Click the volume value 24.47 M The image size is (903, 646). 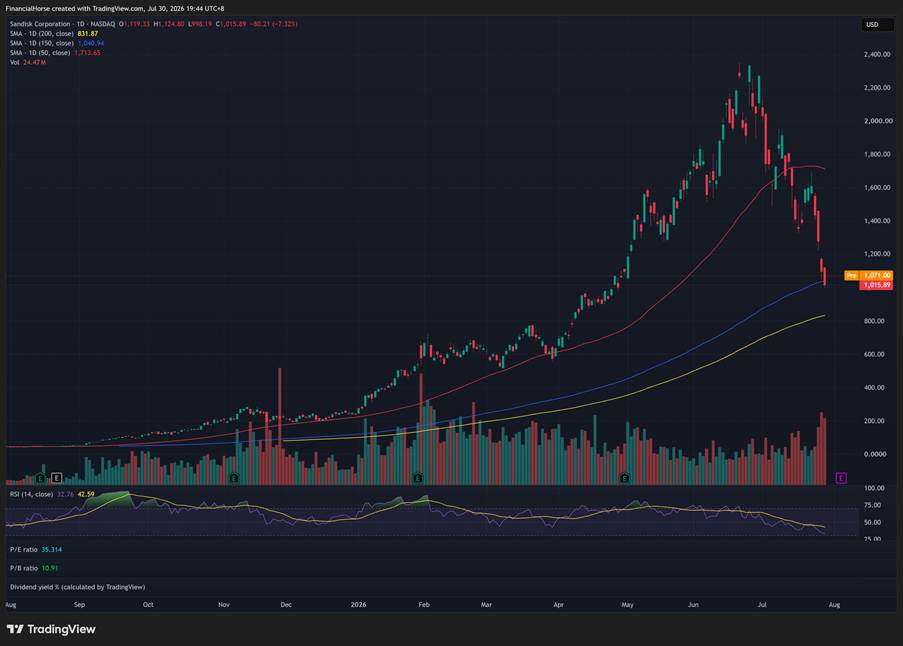point(35,62)
